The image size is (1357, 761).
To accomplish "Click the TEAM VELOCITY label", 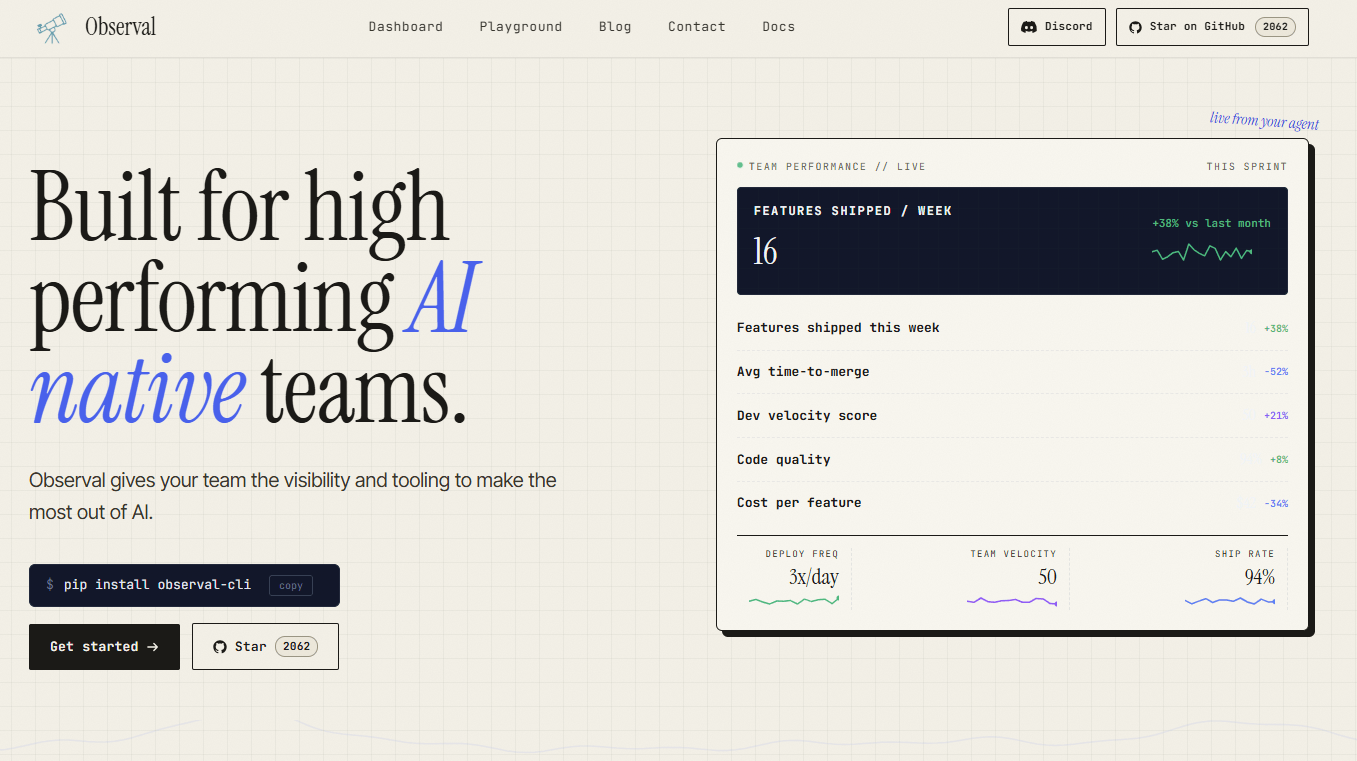I will pos(1013,554).
